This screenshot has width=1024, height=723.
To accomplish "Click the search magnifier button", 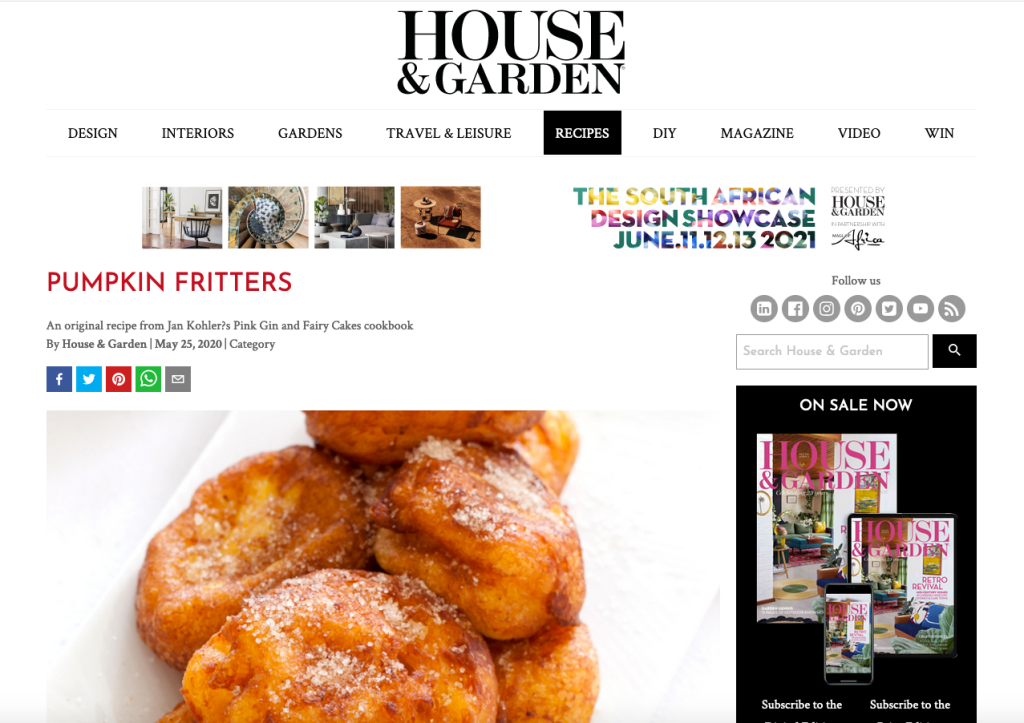I will 954,351.
